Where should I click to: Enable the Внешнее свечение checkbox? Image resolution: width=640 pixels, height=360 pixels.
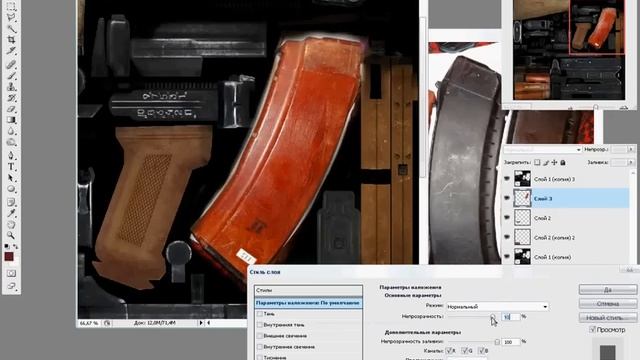pos(260,336)
